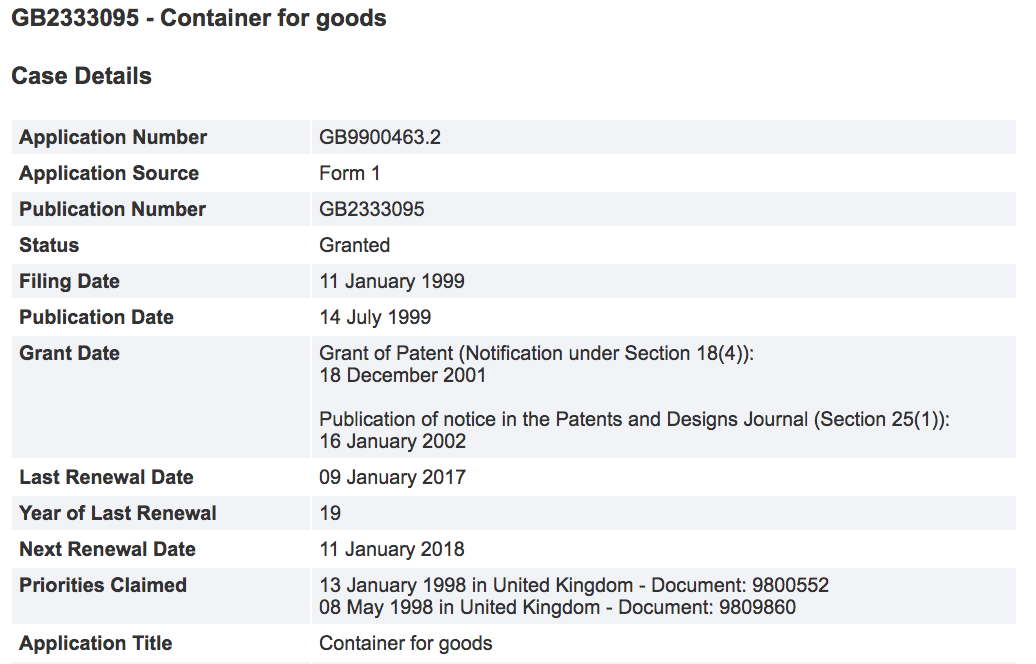The width and height of the screenshot is (1036, 664).
Task: Click the page heading GB2333095 - Container for goods
Action: tap(199, 18)
